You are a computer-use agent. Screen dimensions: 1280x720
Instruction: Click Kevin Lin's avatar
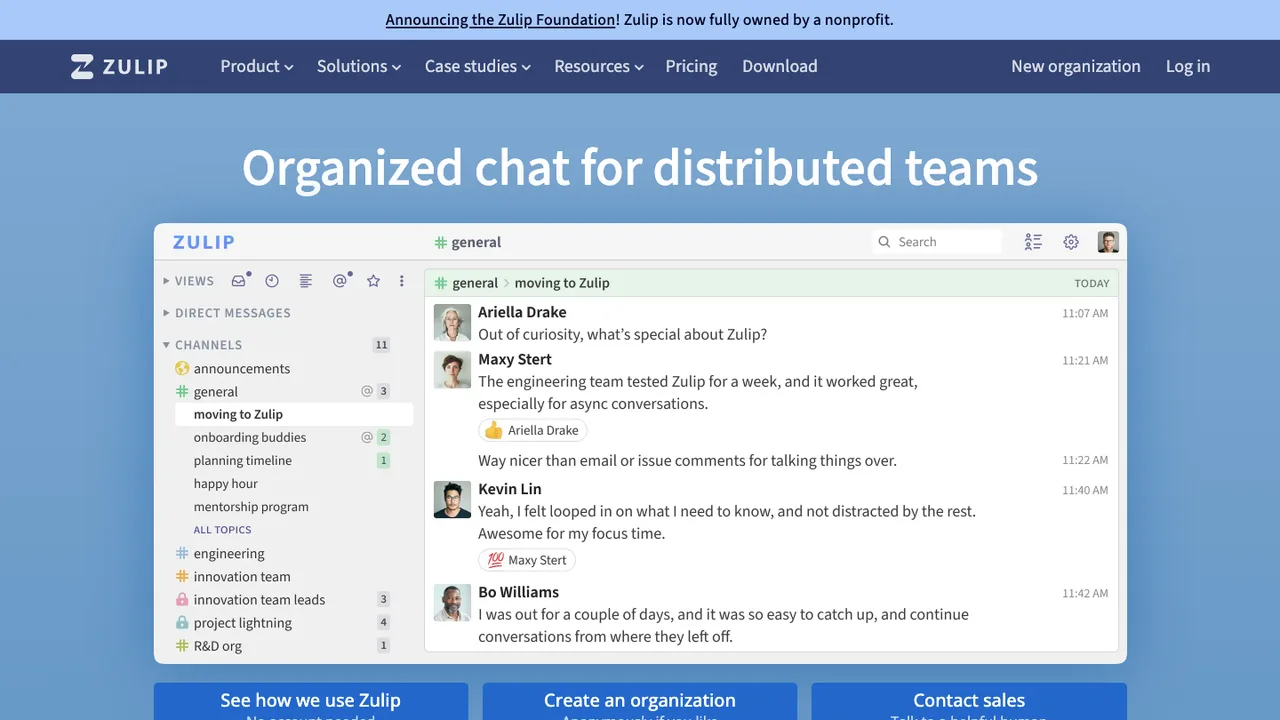[452, 500]
